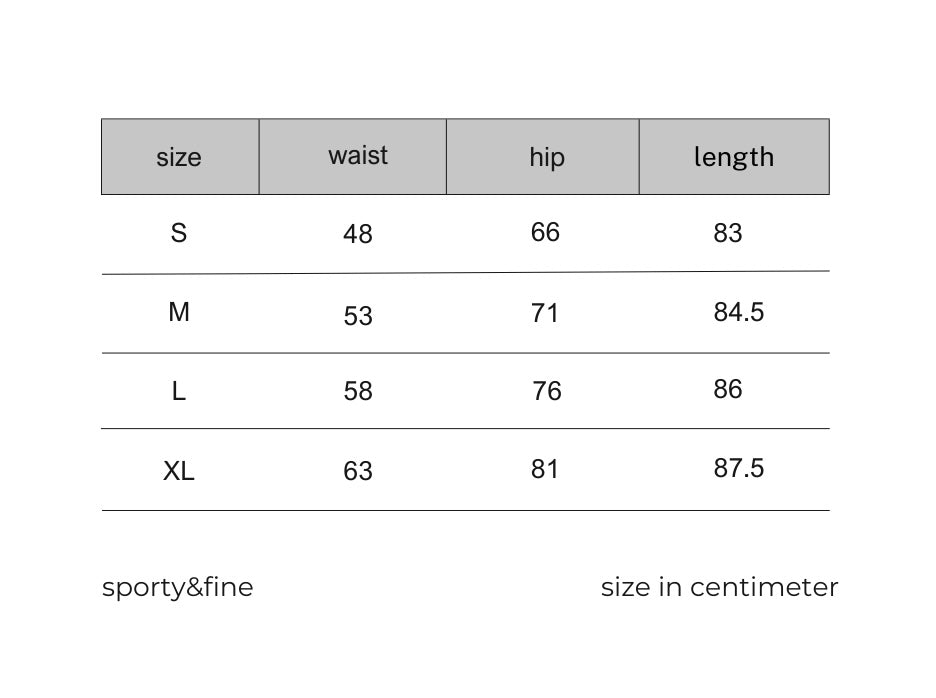Viewport: 936px width, 698px height.
Task: Select length value 87.5 for XL
Action: (738, 468)
